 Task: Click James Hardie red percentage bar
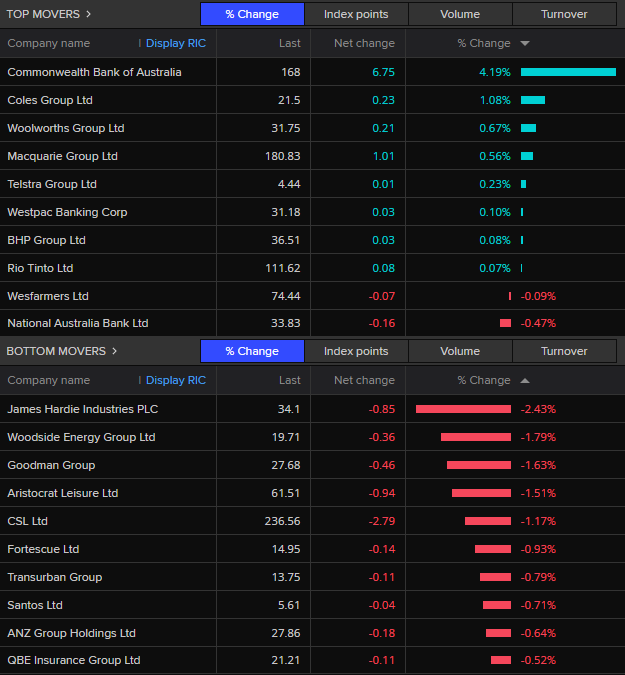pyautogui.click(x=463, y=409)
